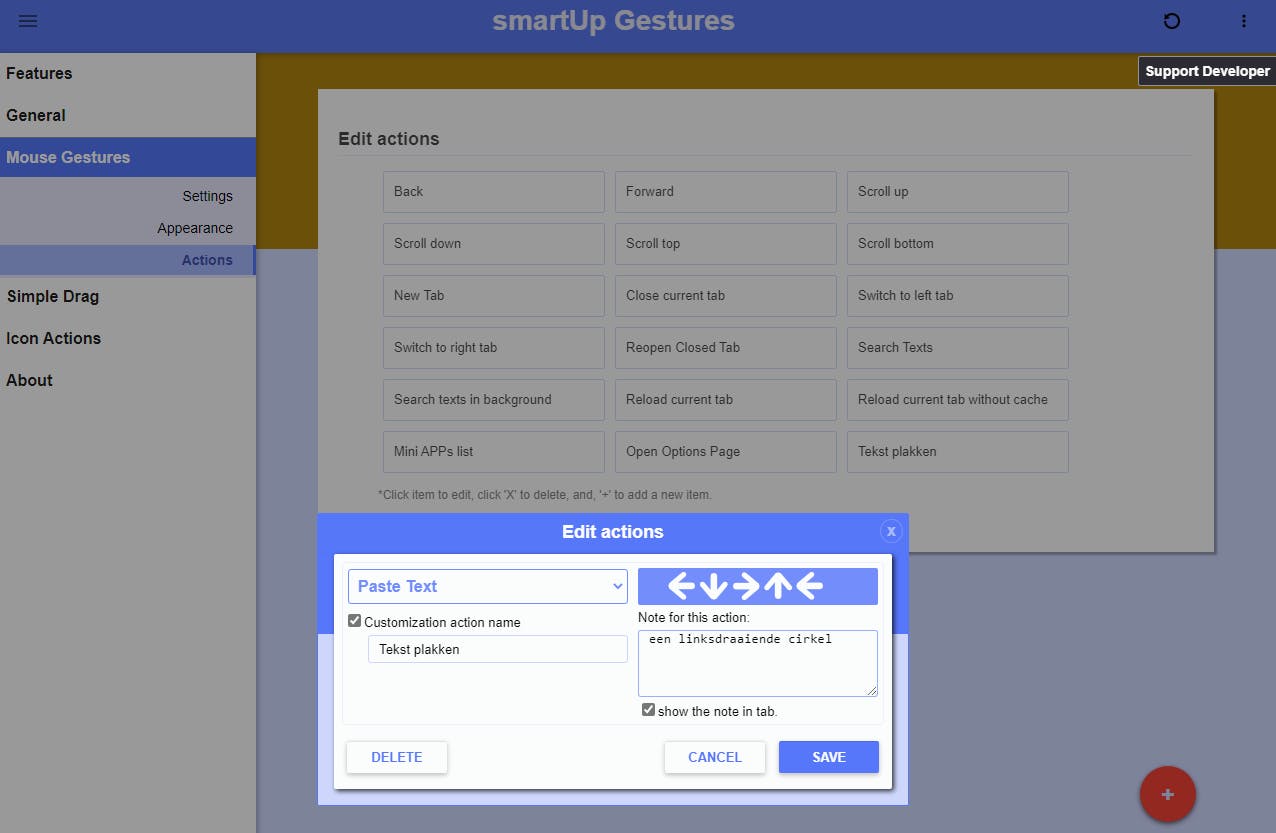The height and width of the screenshot is (833, 1276).
Task: Click the SAVE button
Action: (x=829, y=757)
